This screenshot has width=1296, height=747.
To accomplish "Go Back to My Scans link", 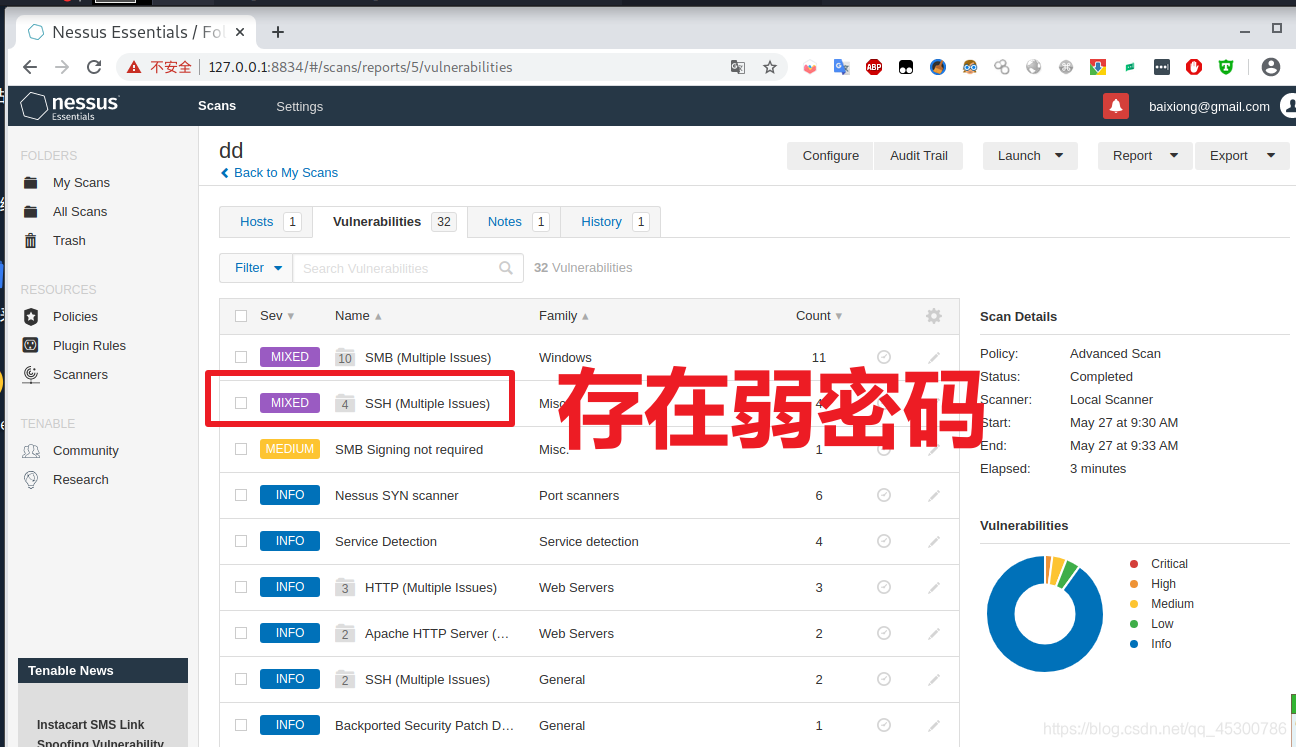I will point(279,173).
